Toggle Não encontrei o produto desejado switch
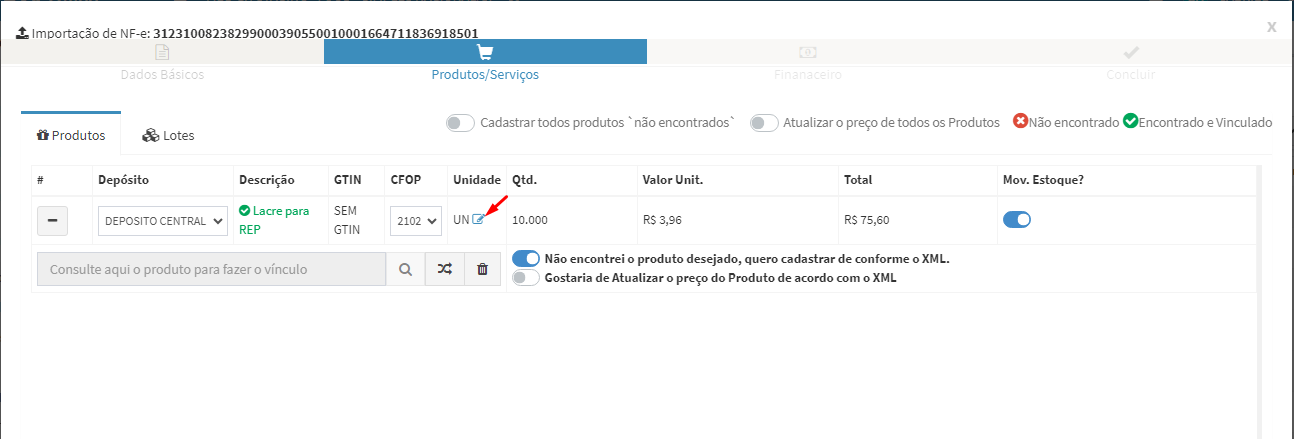 526,258
